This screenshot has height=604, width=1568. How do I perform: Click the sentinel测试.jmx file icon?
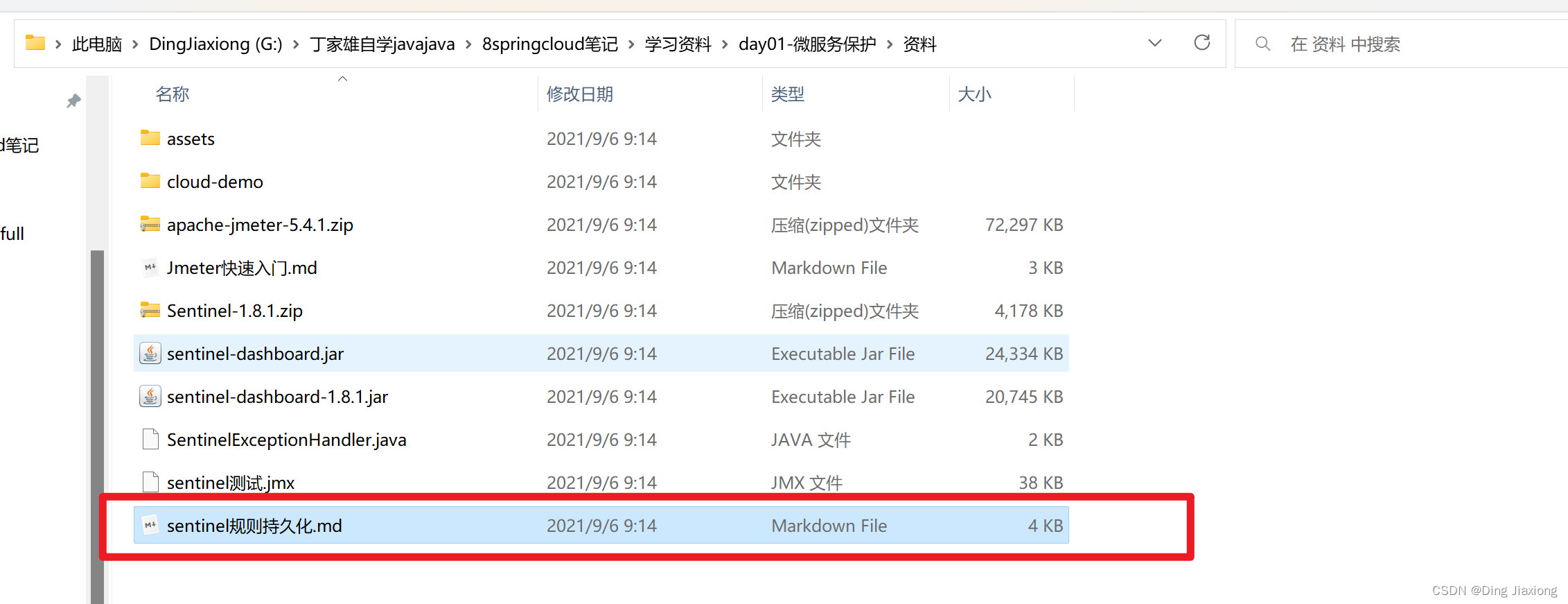pyautogui.click(x=150, y=482)
